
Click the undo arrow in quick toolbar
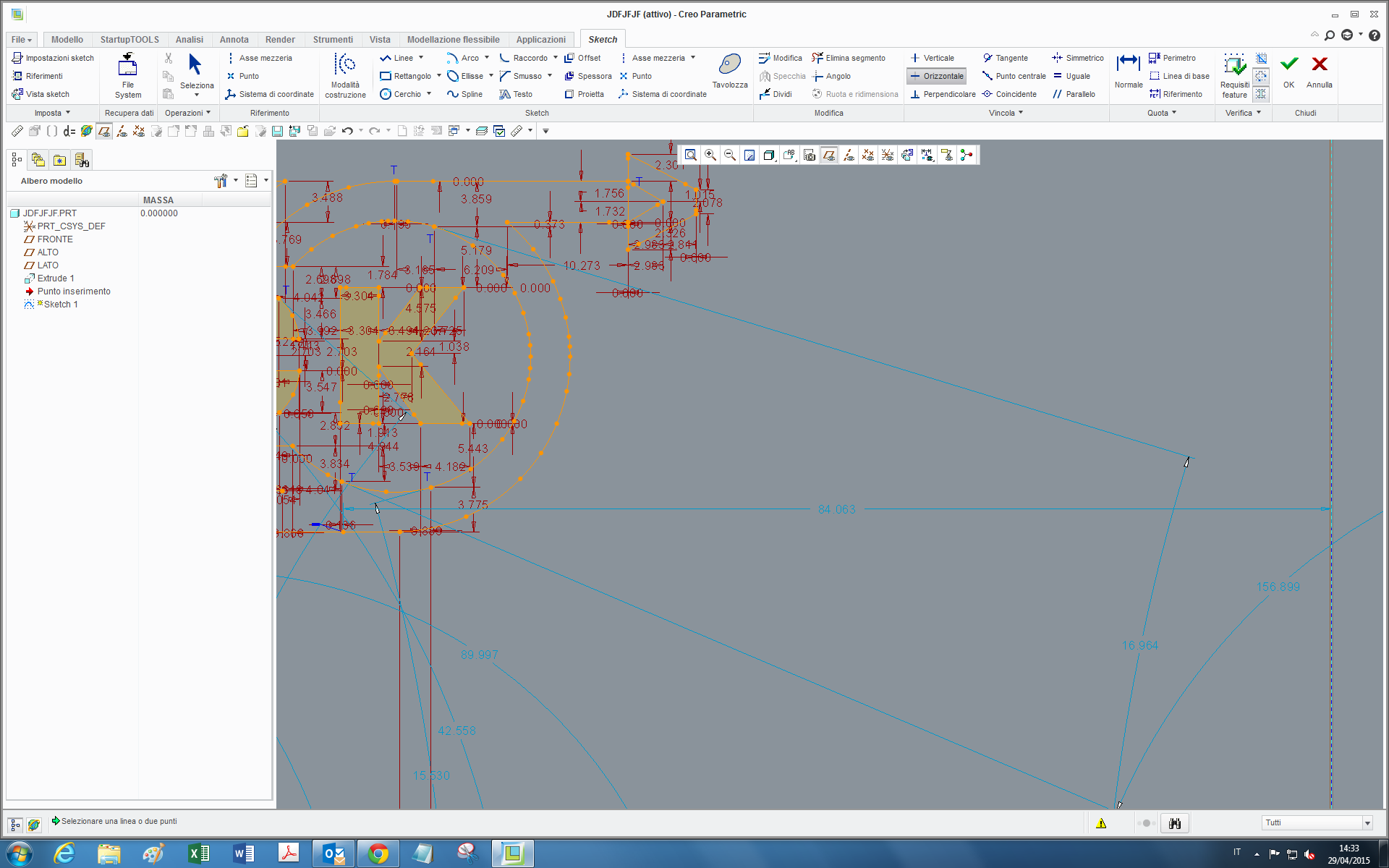point(347,131)
